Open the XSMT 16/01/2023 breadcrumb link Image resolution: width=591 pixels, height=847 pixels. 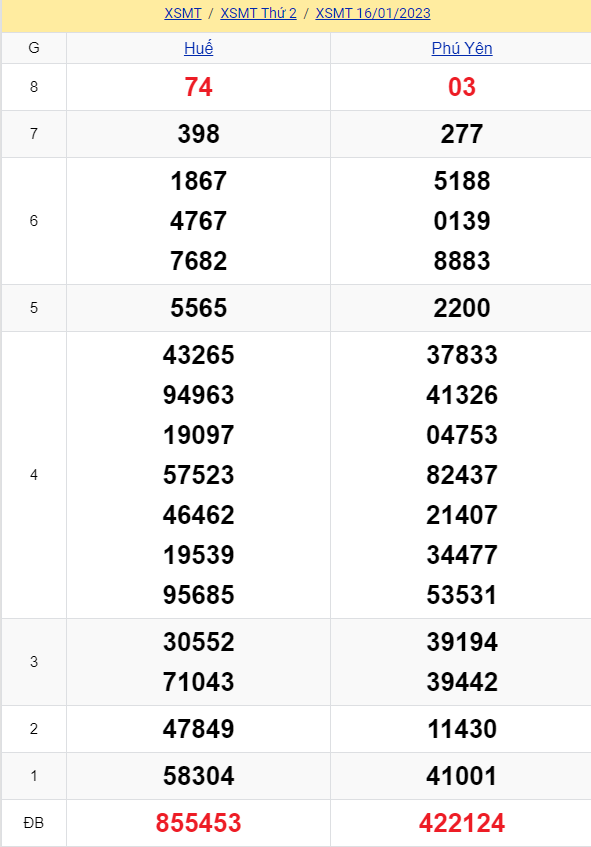[373, 14]
